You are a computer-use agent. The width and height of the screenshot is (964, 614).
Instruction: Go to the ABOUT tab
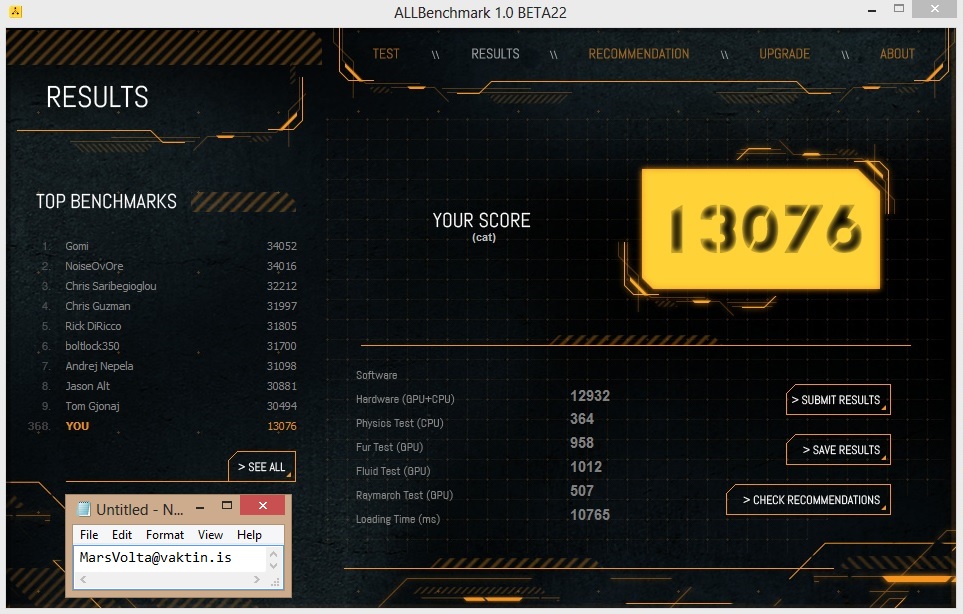pos(897,54)
